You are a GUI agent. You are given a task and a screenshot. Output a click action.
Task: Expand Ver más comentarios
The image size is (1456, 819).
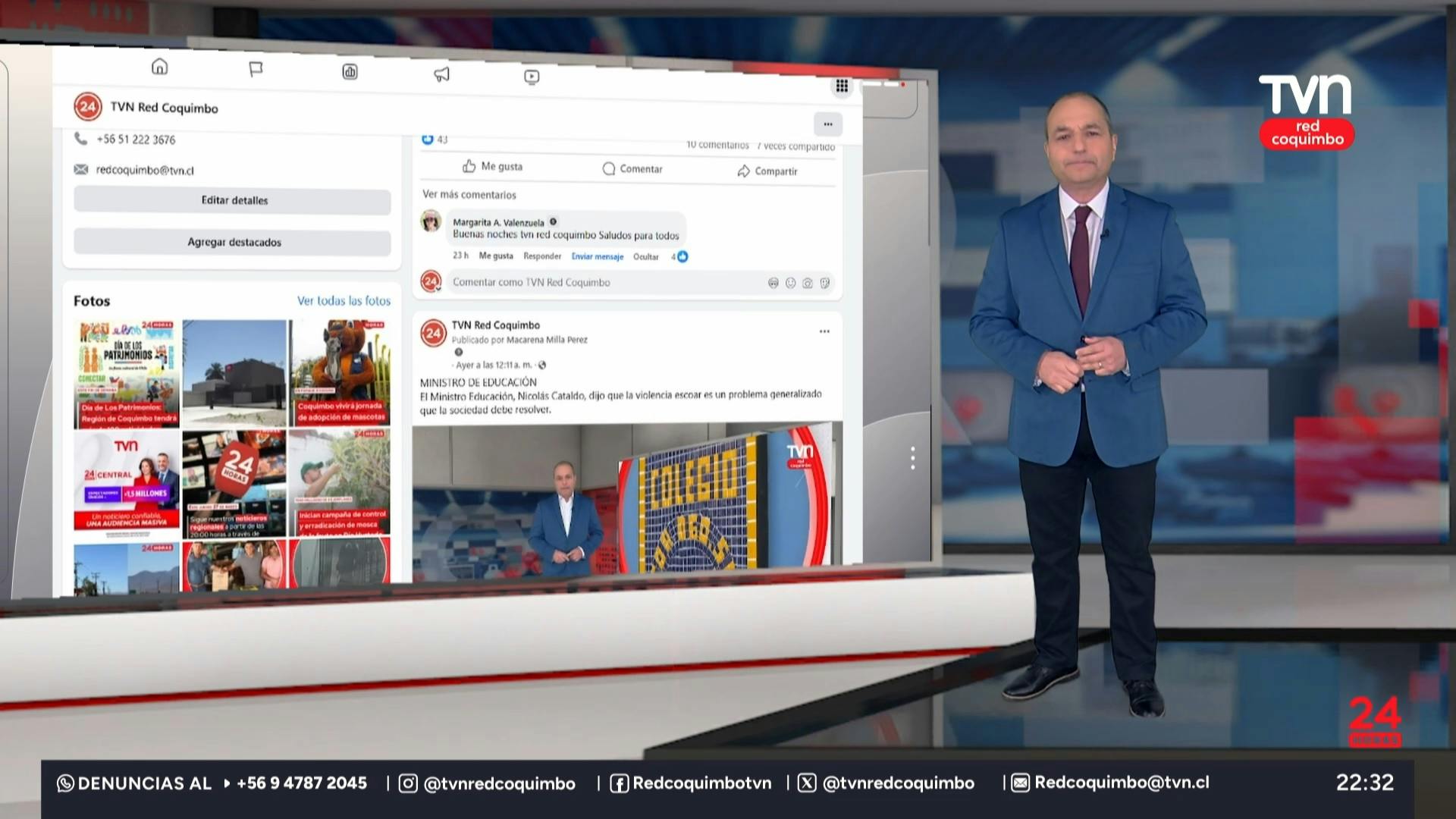(469, 195)
